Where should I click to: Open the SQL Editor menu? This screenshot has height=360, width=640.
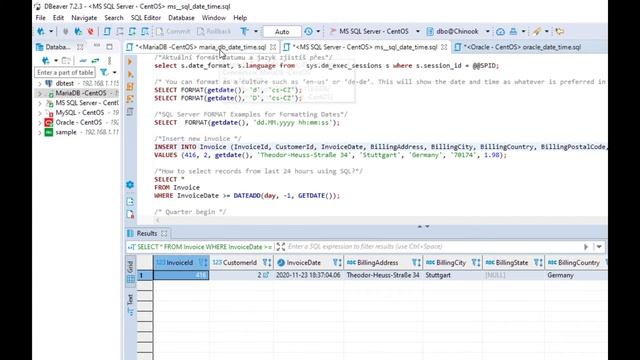click(x=146, y=18)
